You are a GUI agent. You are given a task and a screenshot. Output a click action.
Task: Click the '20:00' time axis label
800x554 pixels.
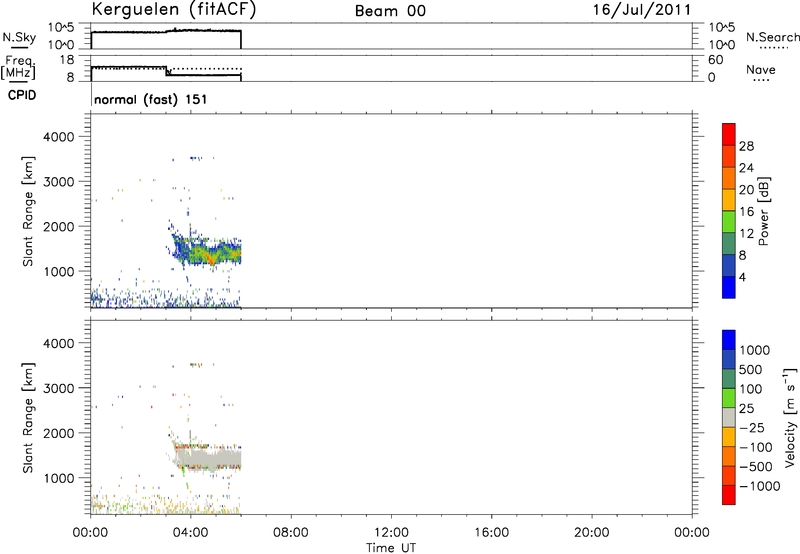pos(592,533)
